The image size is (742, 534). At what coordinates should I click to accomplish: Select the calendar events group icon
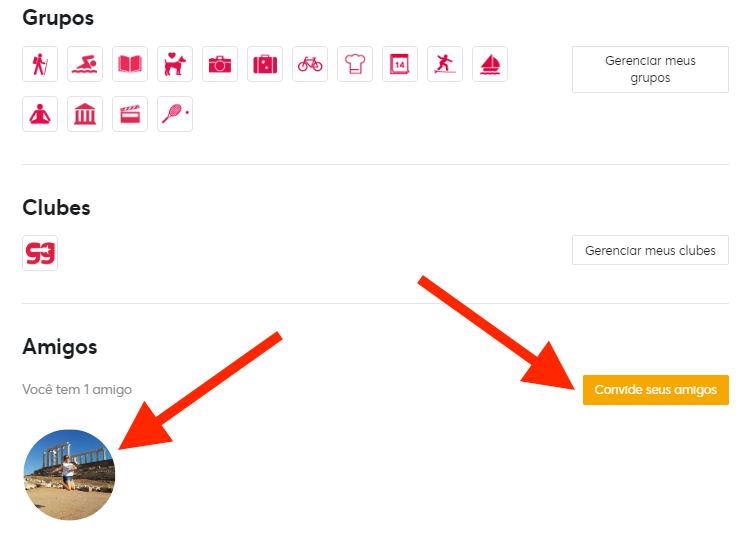[400, 64]
